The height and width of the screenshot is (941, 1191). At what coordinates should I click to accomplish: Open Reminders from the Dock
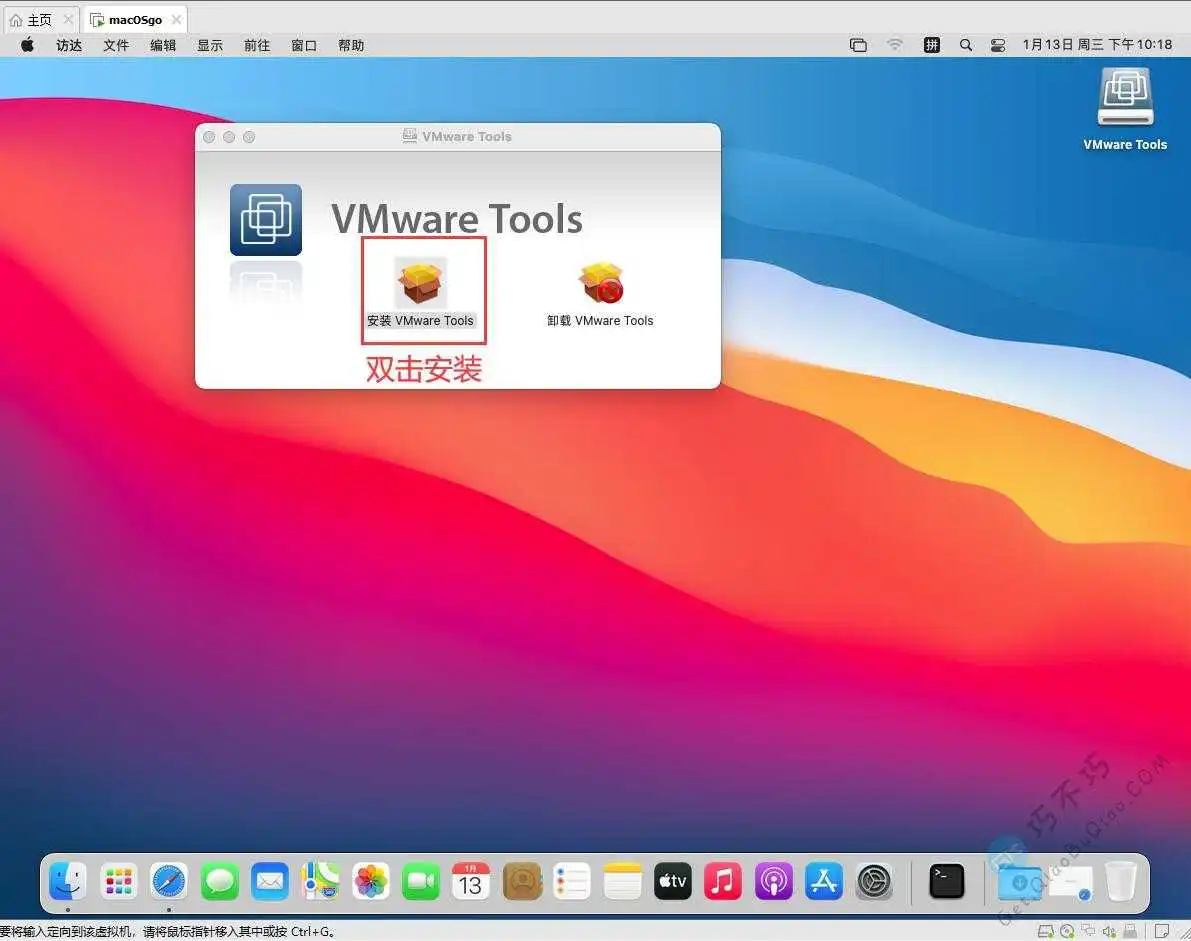pos(572,882)
